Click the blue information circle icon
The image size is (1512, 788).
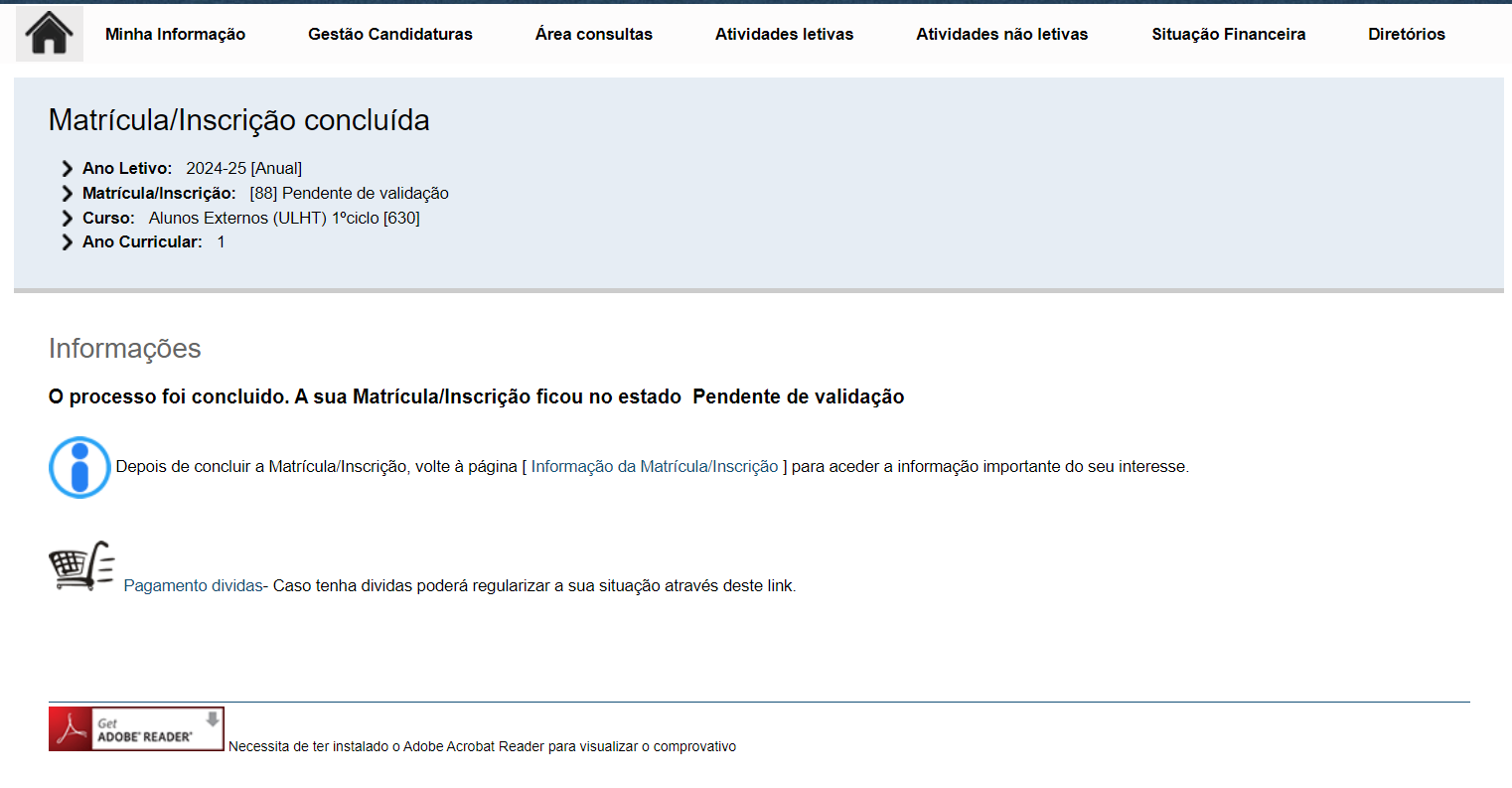click(x=79, y=467)
